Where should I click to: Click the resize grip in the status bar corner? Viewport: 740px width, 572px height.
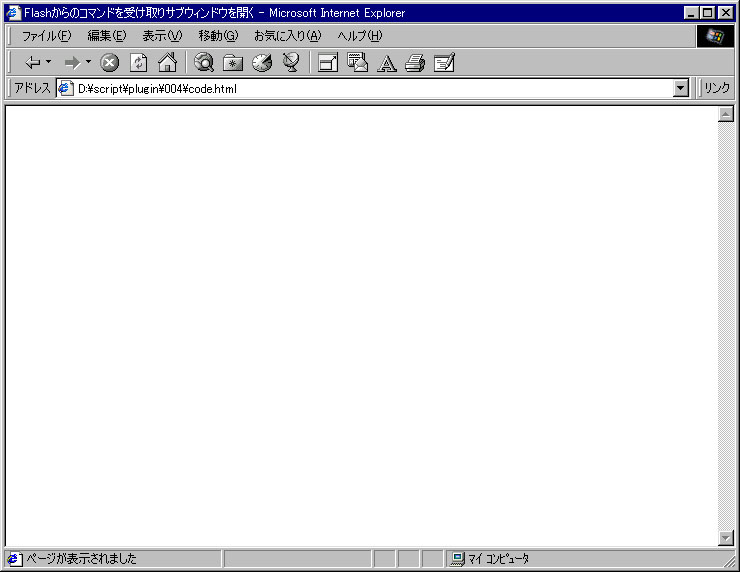tap(729, 561)
